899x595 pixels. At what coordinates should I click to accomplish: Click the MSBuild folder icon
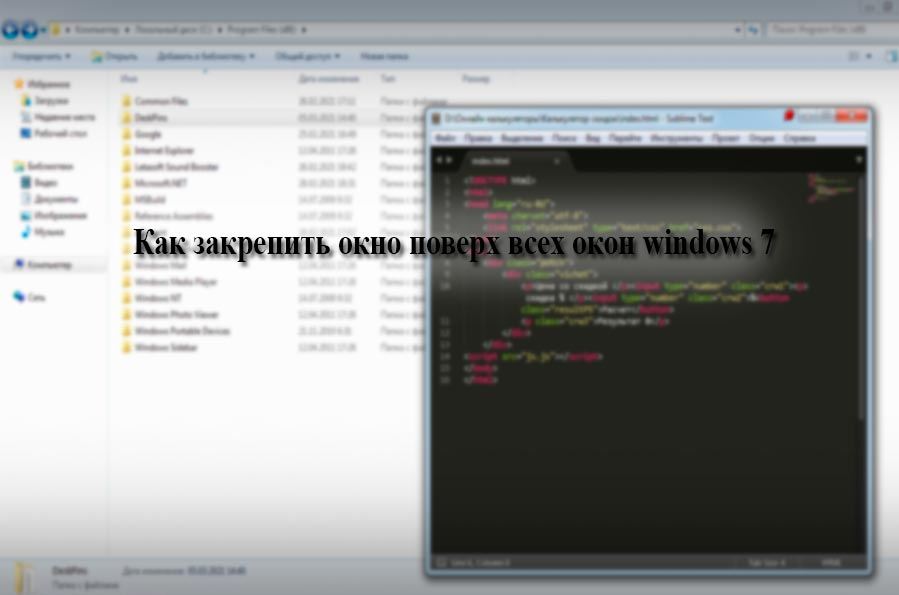click(127, 199)
